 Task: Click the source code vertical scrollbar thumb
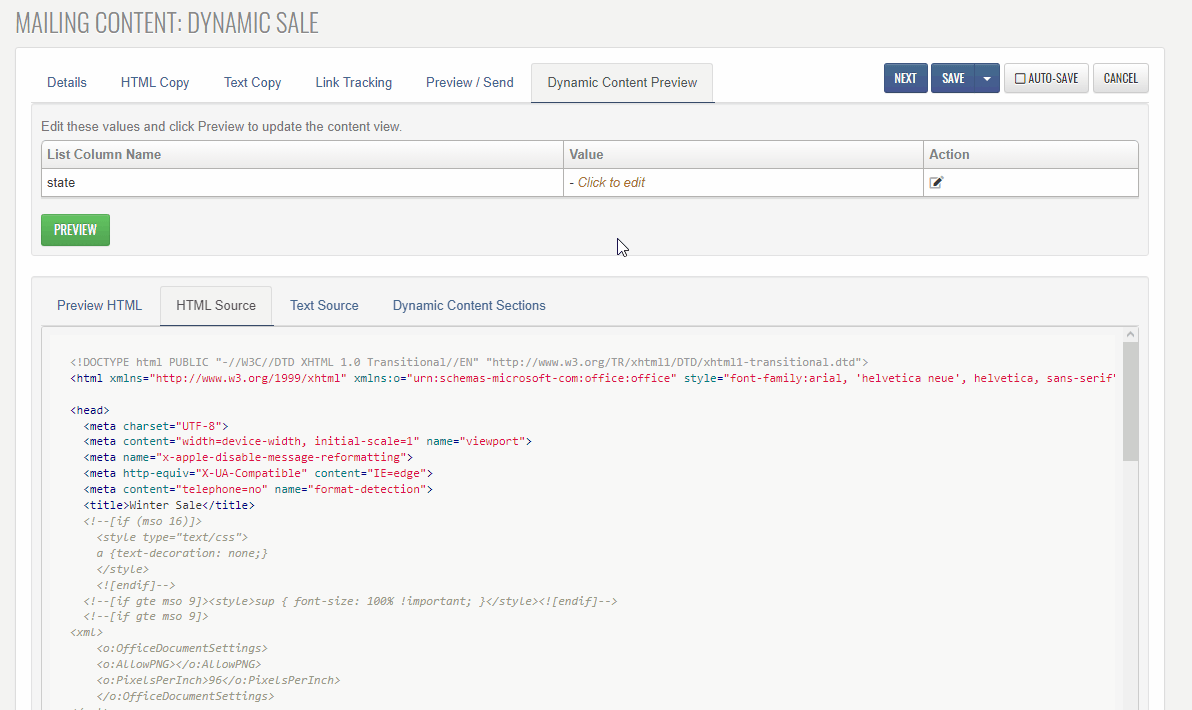(x=1130, y=400)
